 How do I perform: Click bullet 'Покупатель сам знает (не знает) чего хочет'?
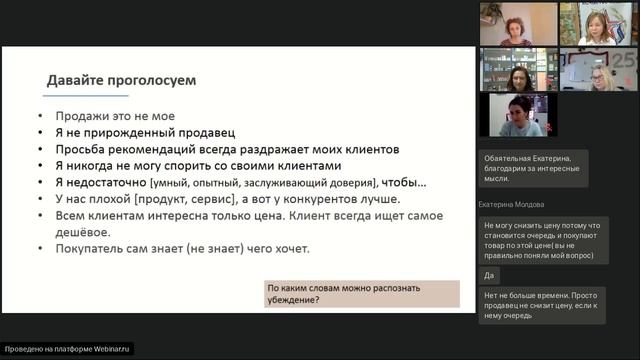pyautogui.click(x=182, y=249)
